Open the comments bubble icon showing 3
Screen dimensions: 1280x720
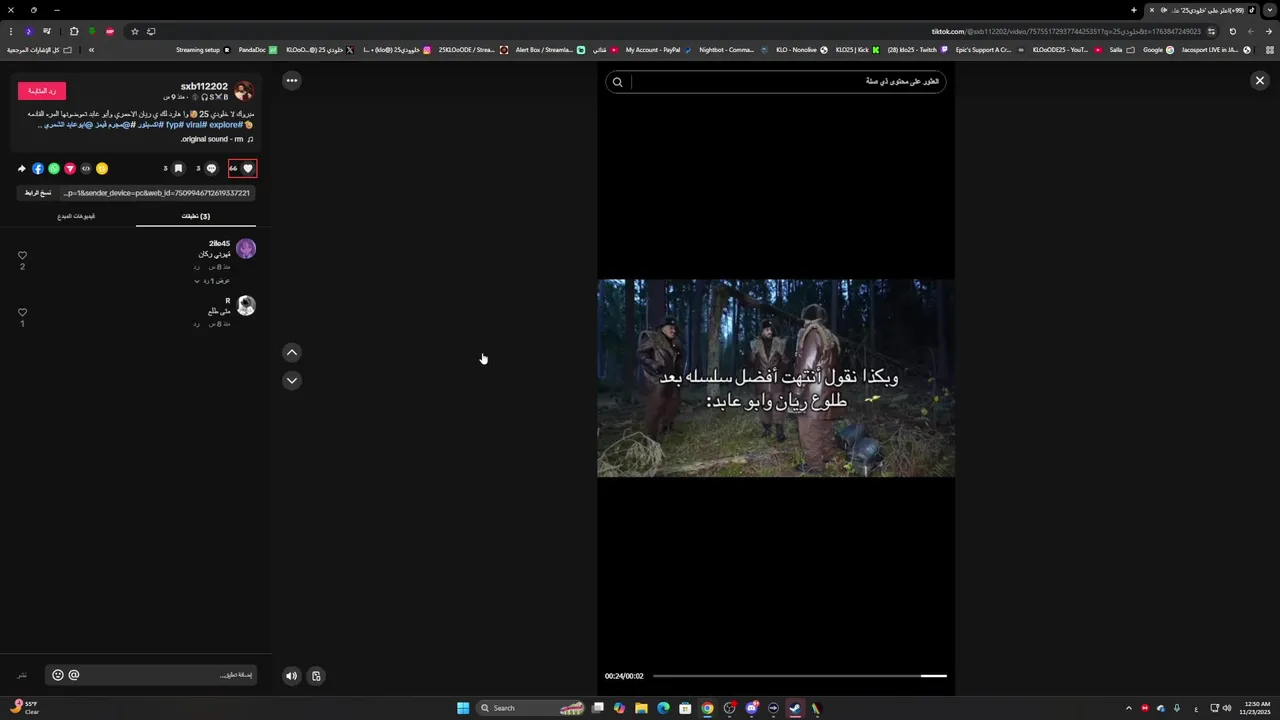211,169
